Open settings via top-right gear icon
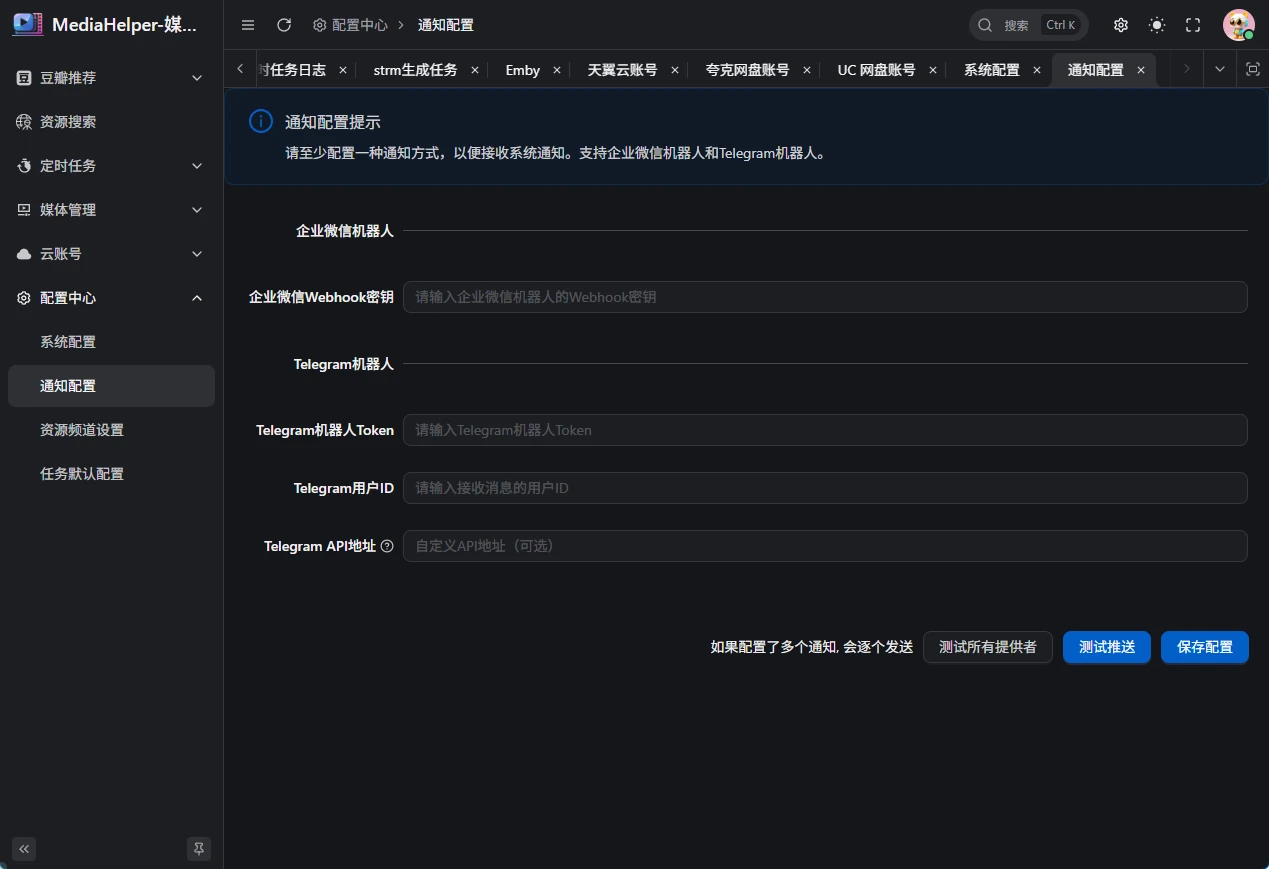The image size is (1269, 869). pyautogui.click(x=1121, y=25)
